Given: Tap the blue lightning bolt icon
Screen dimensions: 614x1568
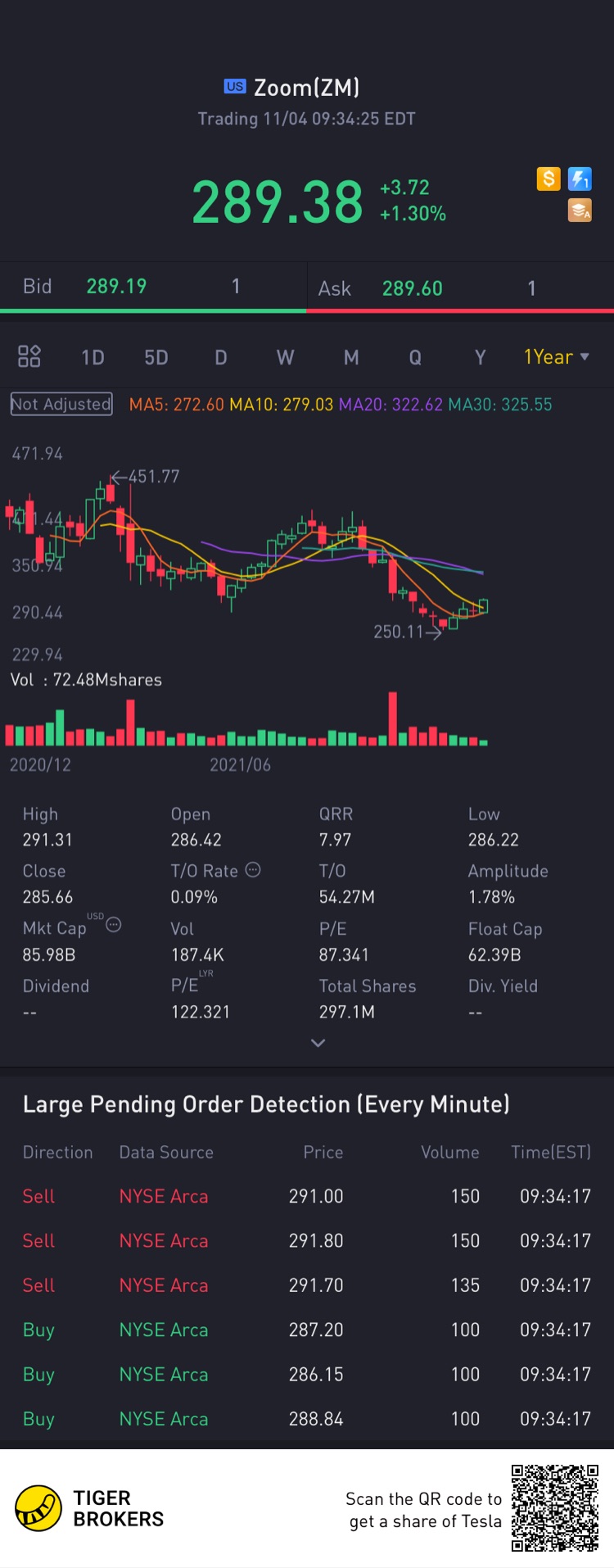Looking at the screenshot, I should [x=580, y=179].
